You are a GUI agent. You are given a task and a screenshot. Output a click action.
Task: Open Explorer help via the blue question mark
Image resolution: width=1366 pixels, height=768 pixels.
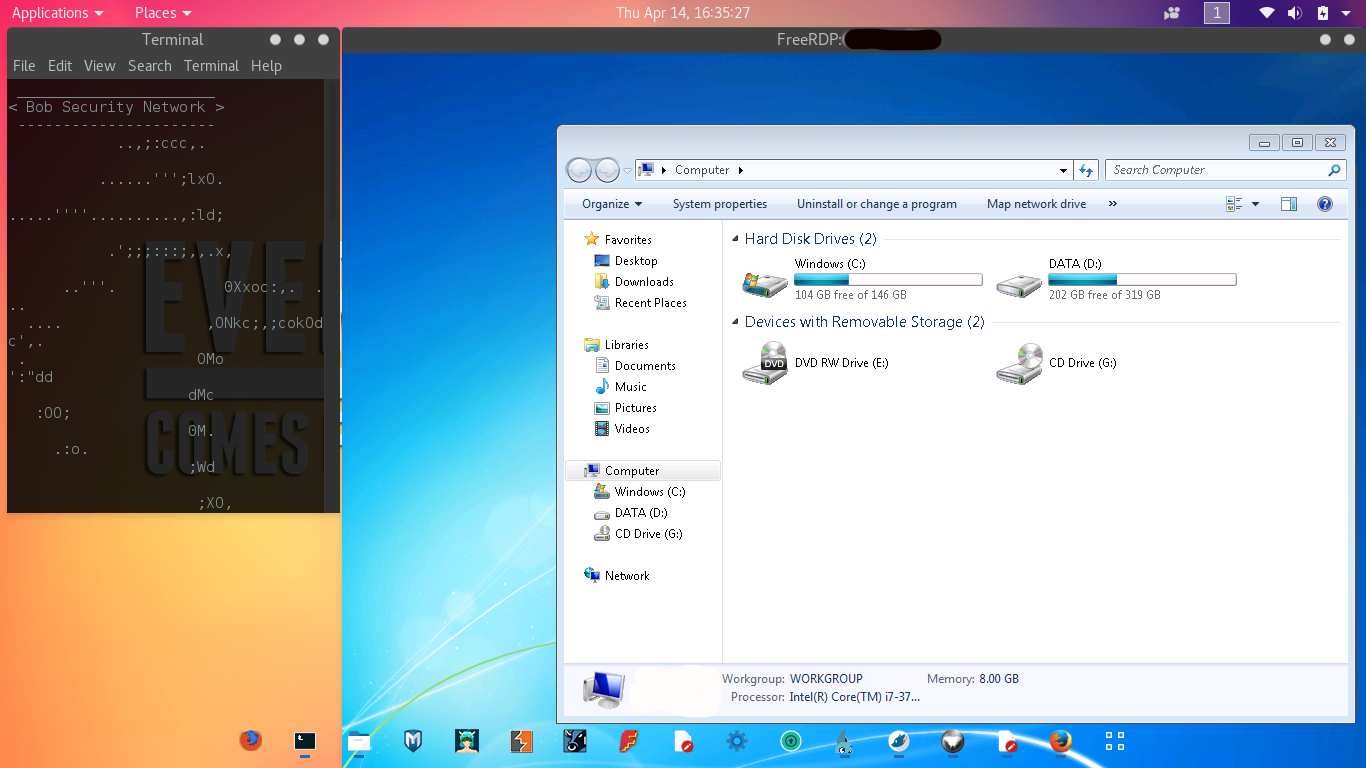pos(1324,204)
